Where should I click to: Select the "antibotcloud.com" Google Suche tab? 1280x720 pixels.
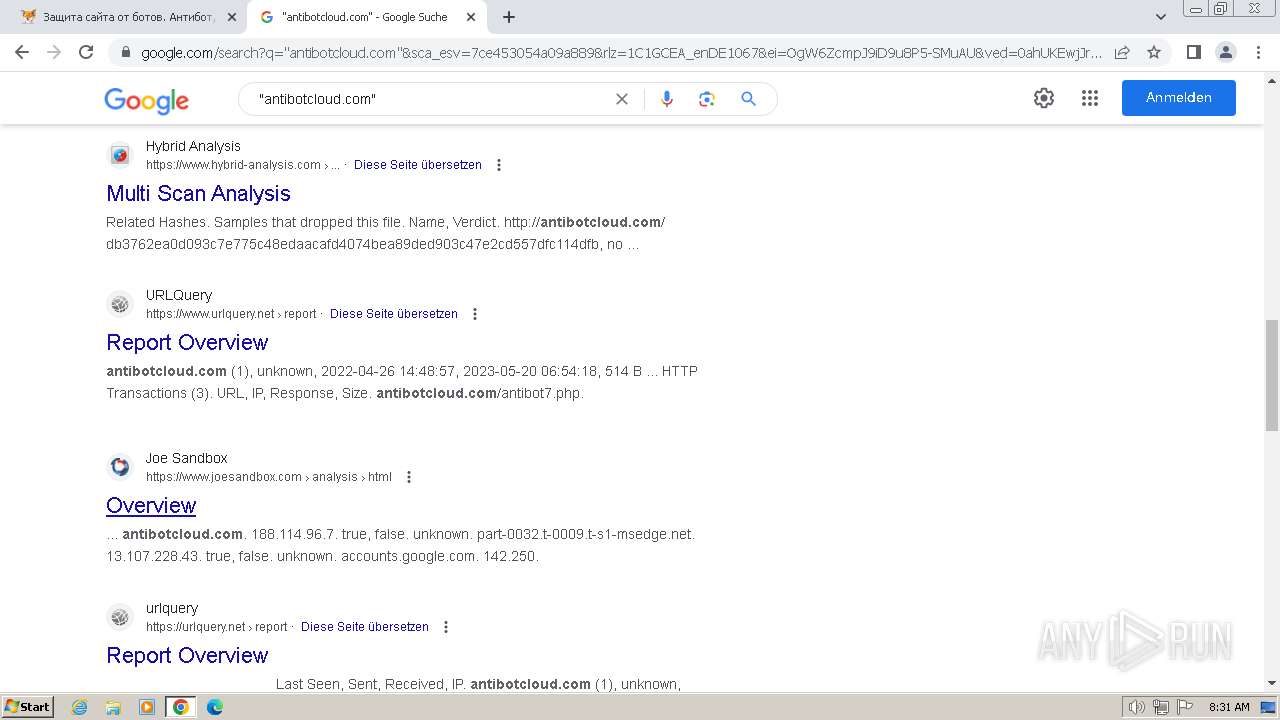click(365, 17)
